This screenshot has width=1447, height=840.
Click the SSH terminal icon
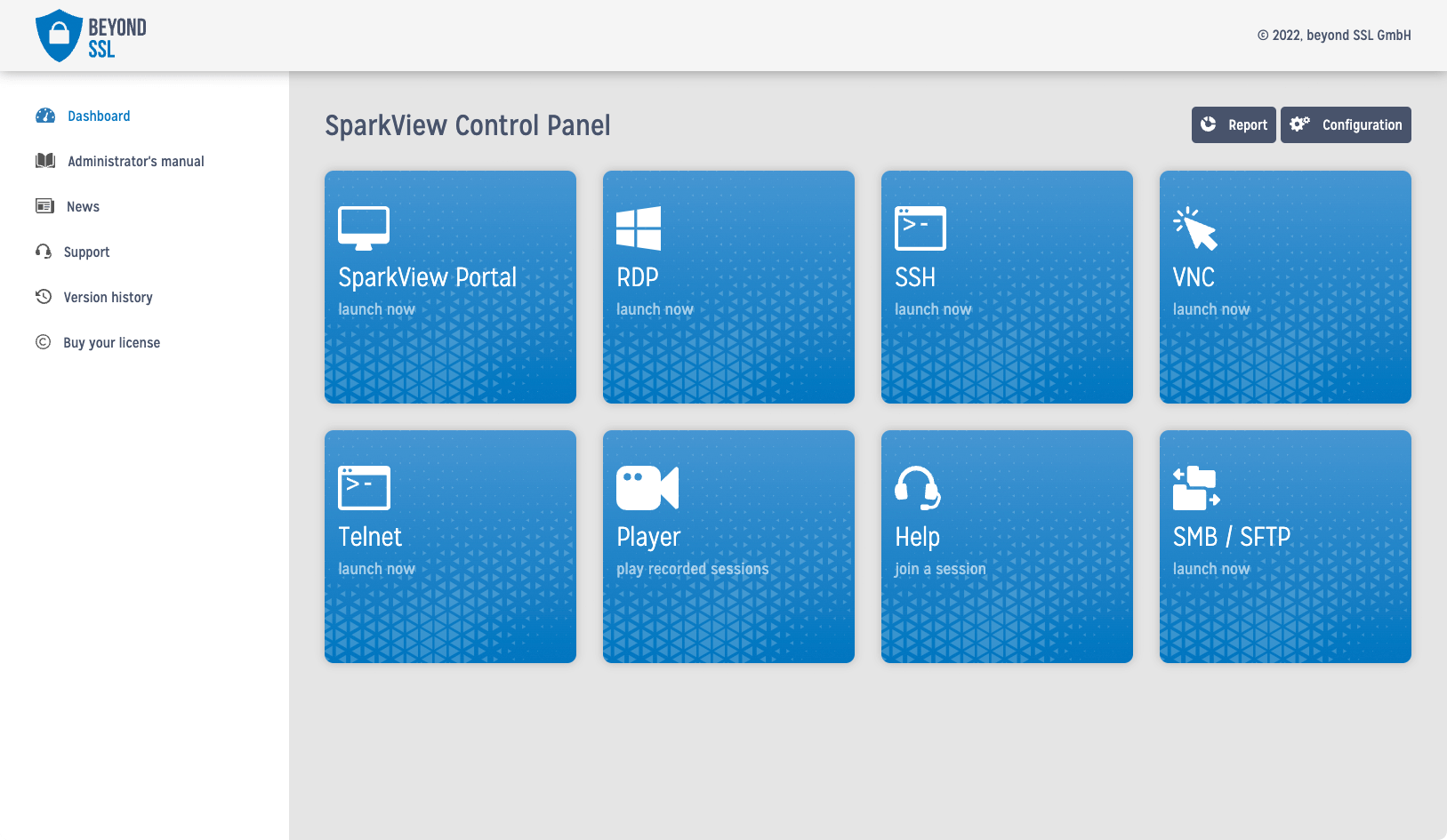coord(920,228)
